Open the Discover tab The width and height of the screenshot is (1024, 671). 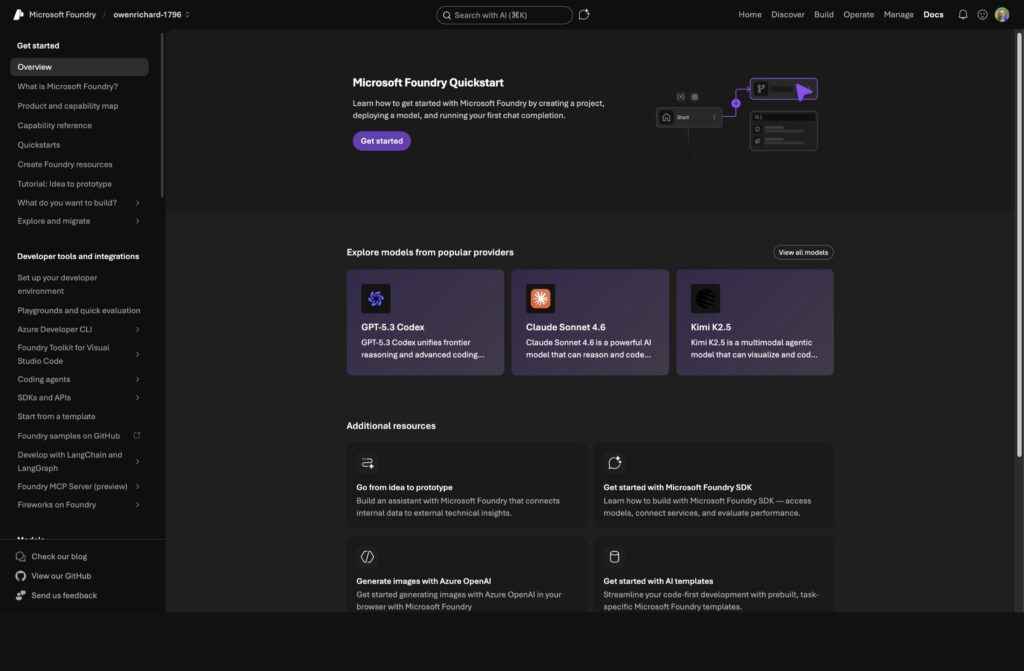[788, 14]
